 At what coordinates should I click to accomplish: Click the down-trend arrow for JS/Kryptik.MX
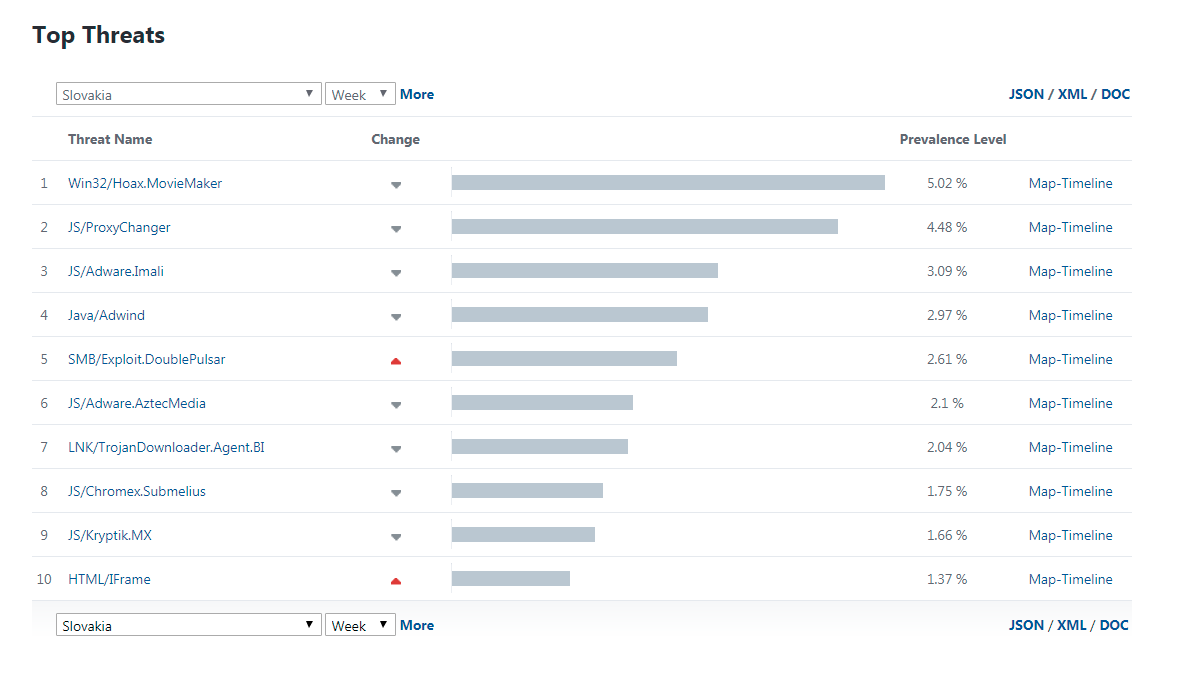click(x=396, y=537)
